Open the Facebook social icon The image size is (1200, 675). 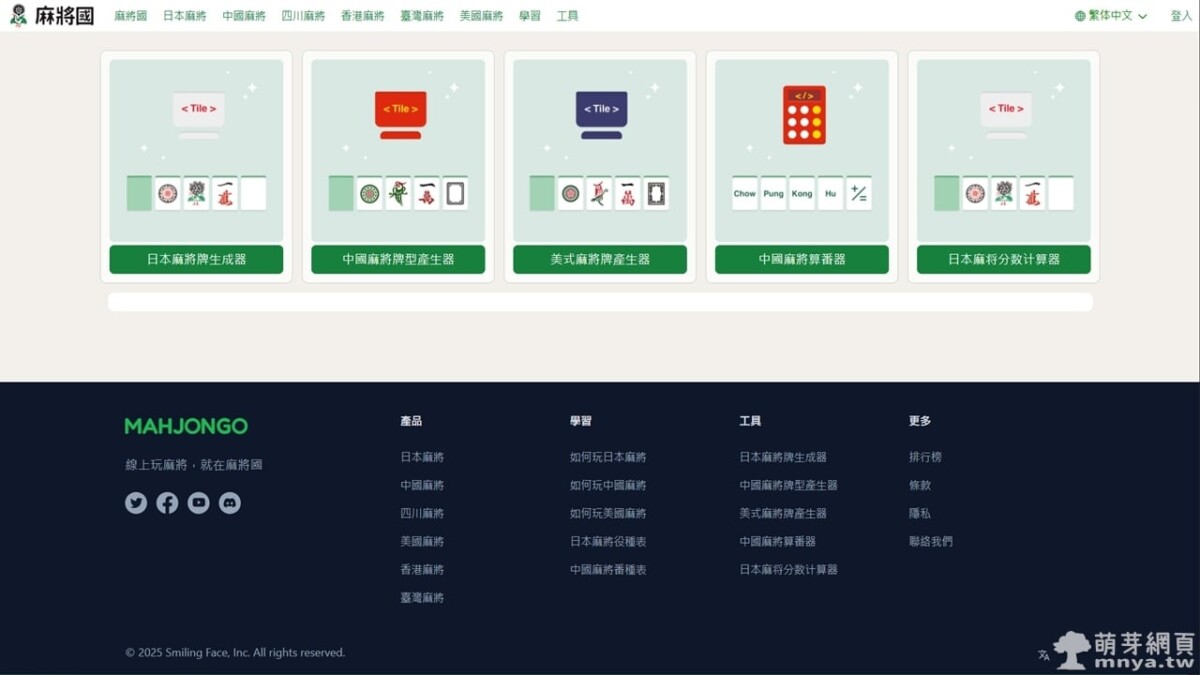pyautogui.click(x=167, y=503)
